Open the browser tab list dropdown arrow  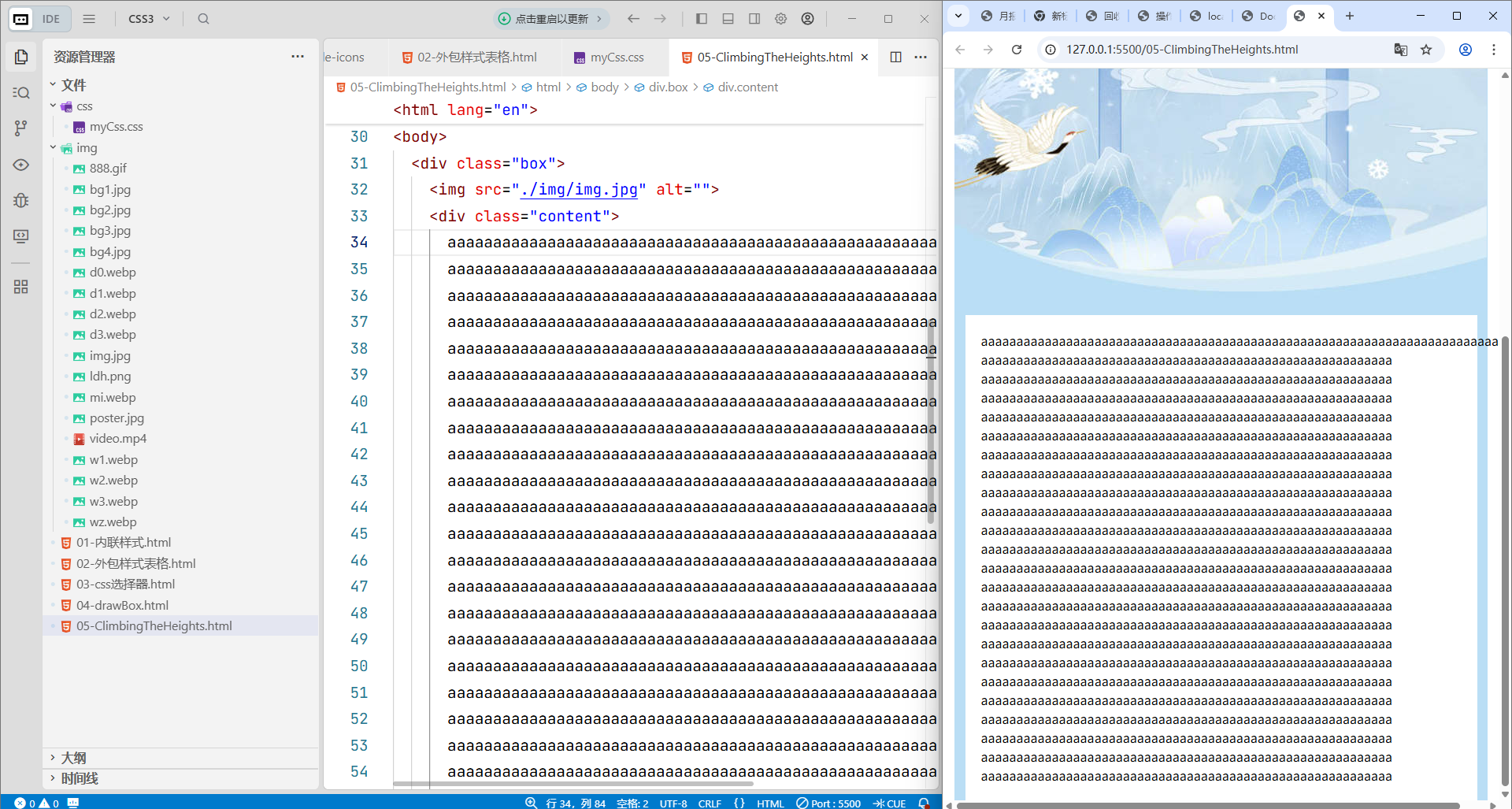(x=958, y=16)
